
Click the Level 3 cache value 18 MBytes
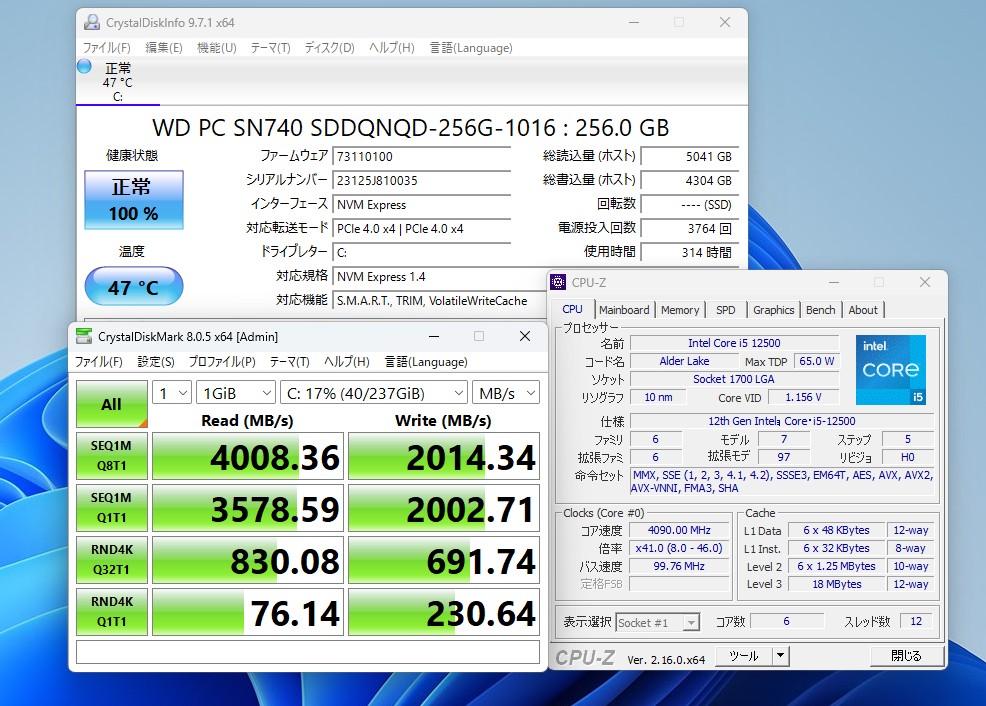pyautogui.click(x=836, y=584)
